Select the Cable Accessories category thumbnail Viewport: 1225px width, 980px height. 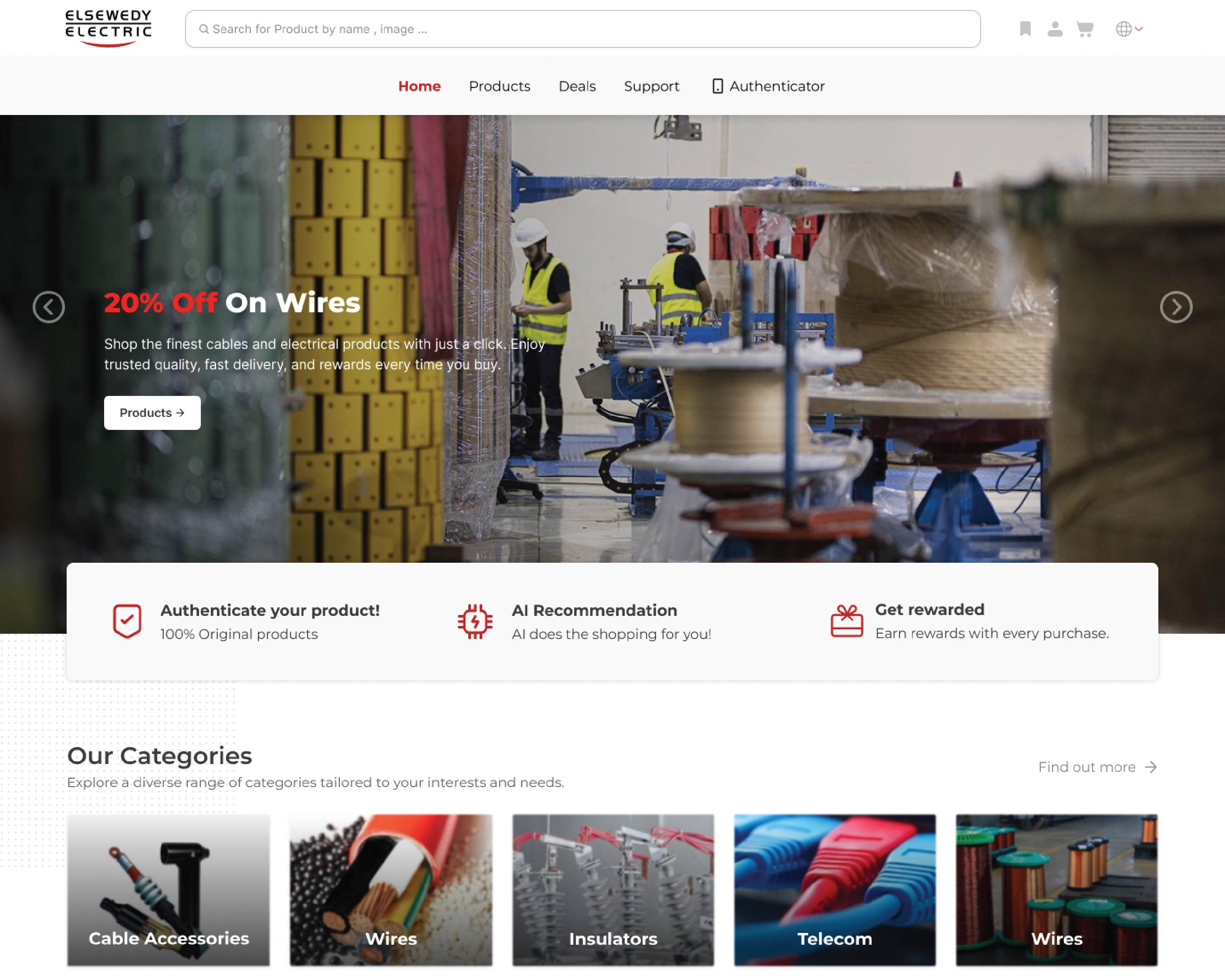click(169, 890)
